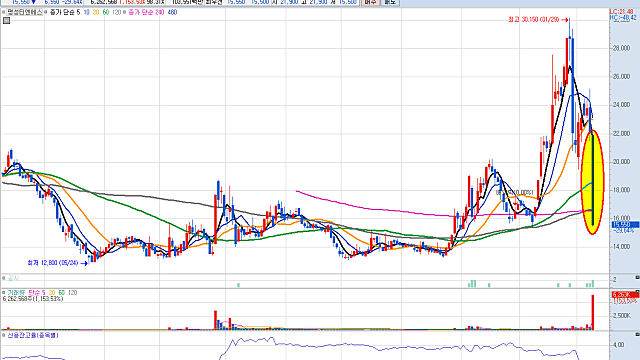The height and width of the screenshot is (360, 640).
Task: Click the 4.00 credit balance axis label
Action: (x=619, y=345)
